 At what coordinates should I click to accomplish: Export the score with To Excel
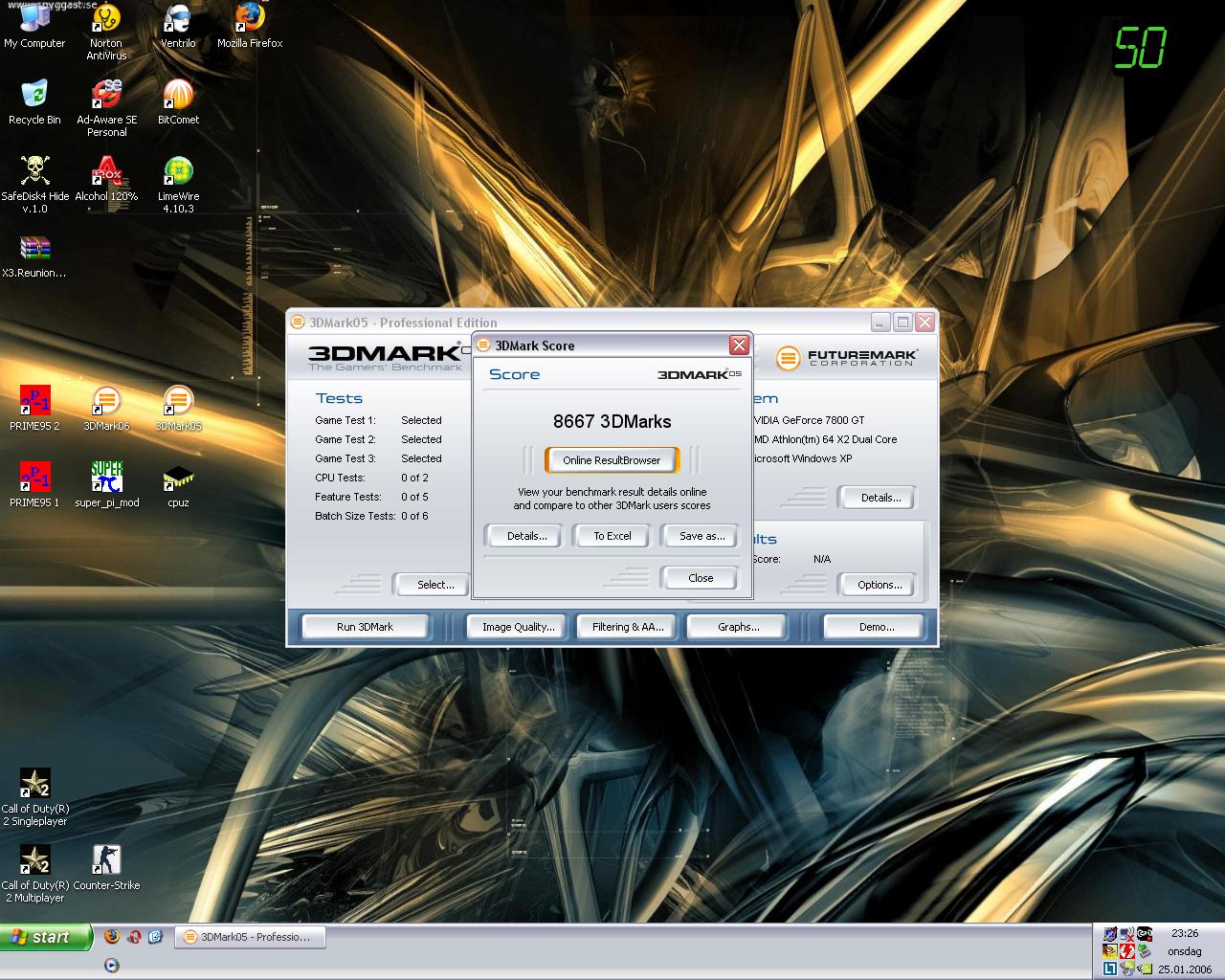(612, 536)
